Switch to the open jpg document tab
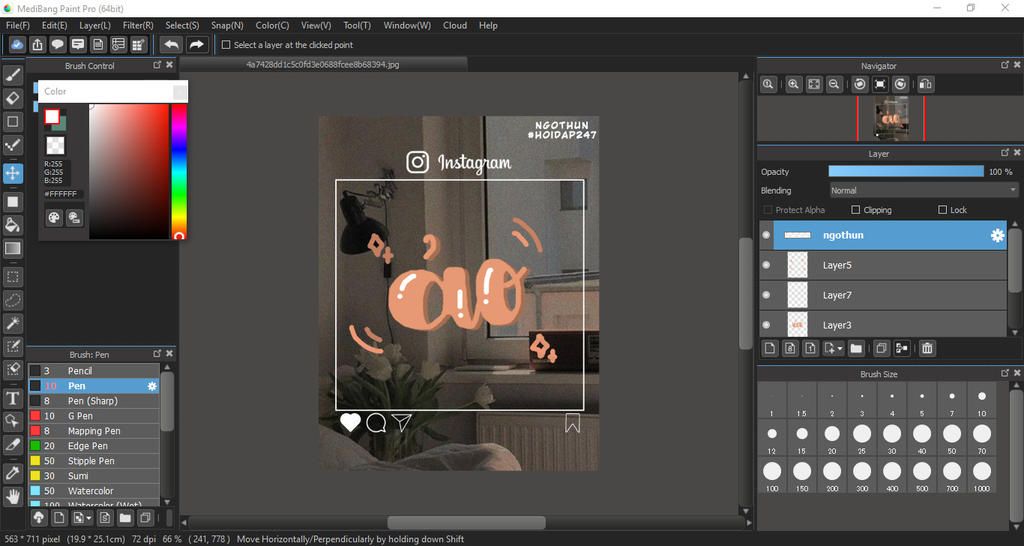The width and height of the screenshot is (1024, 546). tap(324, 65)
